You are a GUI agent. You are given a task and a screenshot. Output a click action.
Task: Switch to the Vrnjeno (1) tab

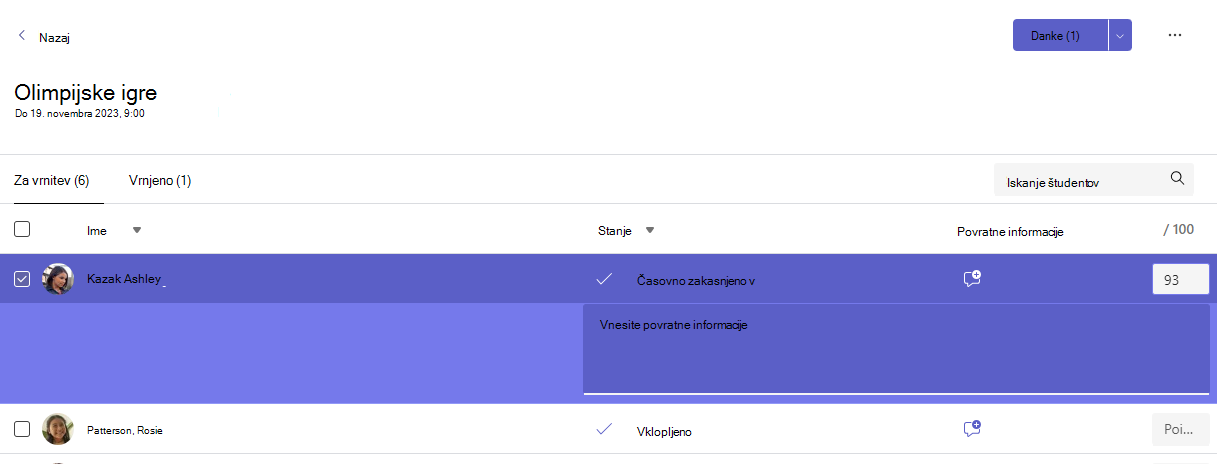tap(160, 181)
